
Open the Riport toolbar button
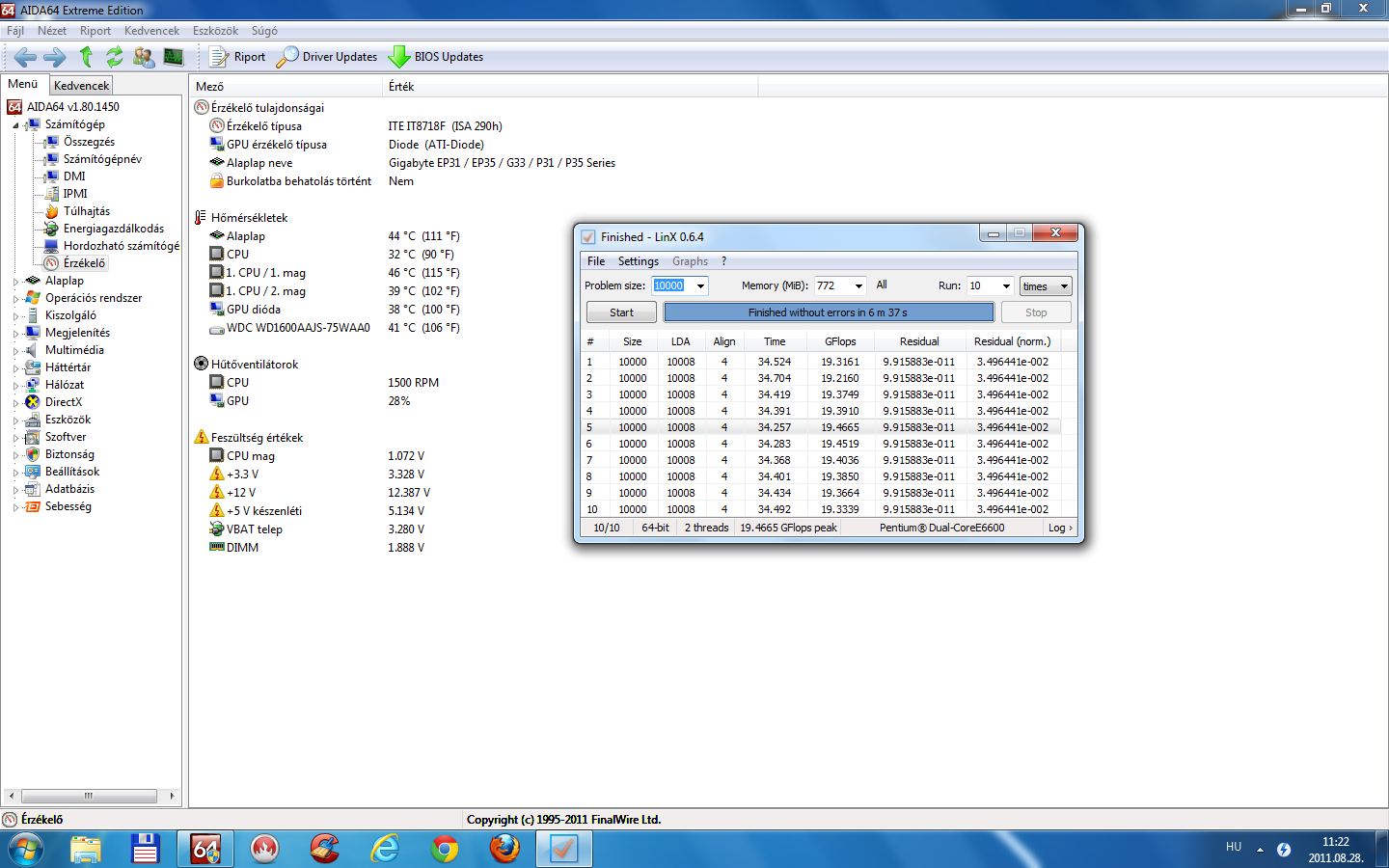point(237,57)
